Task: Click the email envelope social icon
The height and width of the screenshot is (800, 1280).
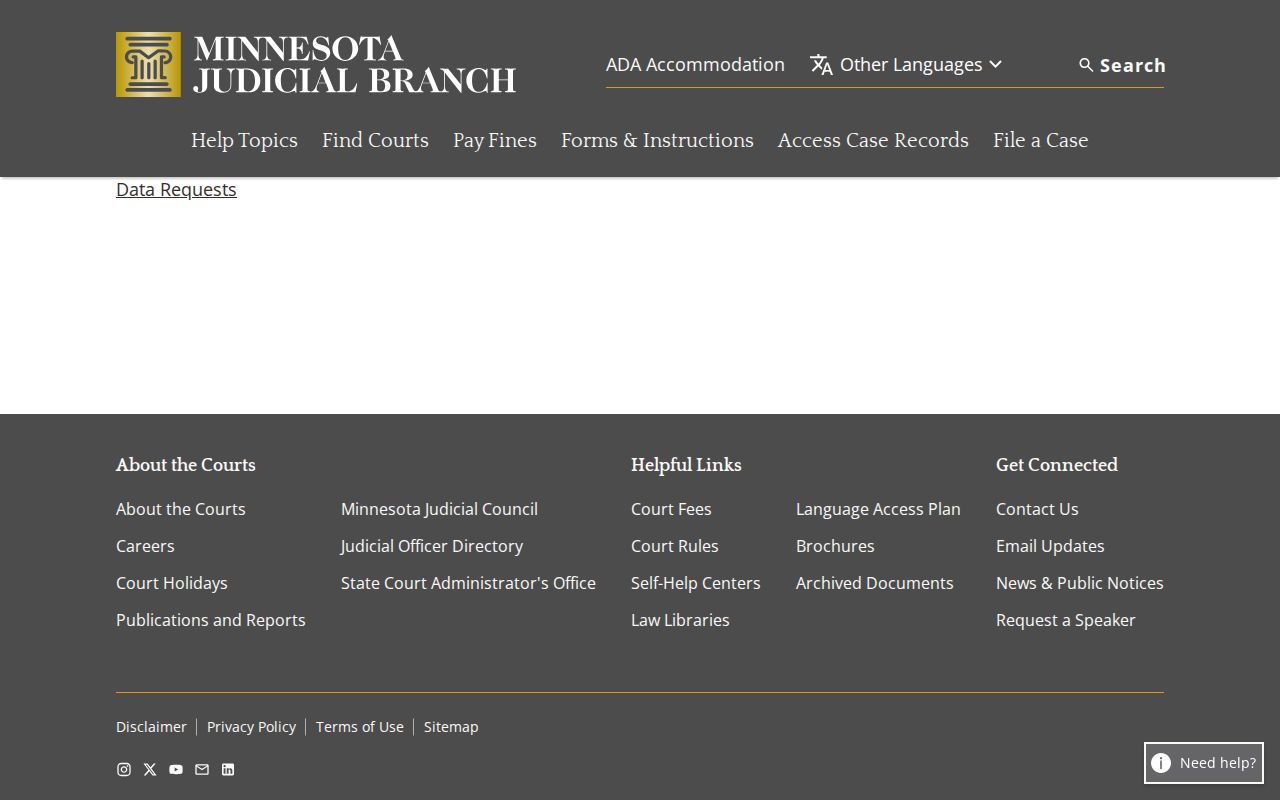Action: [x=202, y=769]
